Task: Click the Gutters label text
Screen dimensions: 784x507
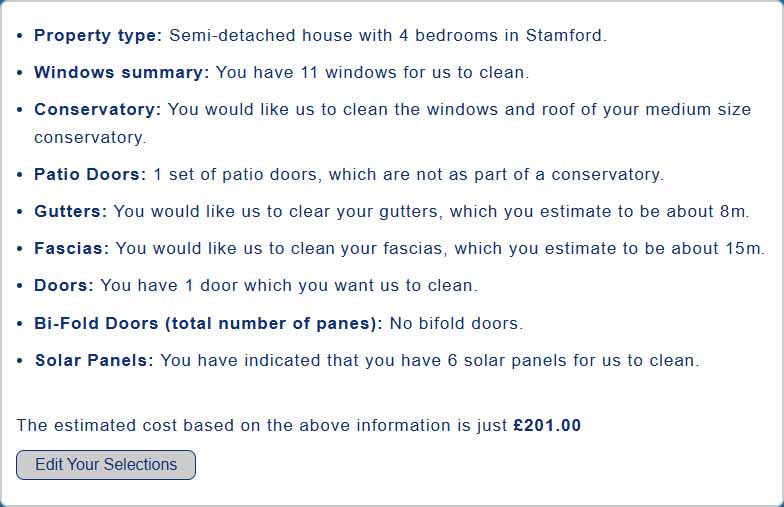Action: pyautogui.click(x=71, y=212)
